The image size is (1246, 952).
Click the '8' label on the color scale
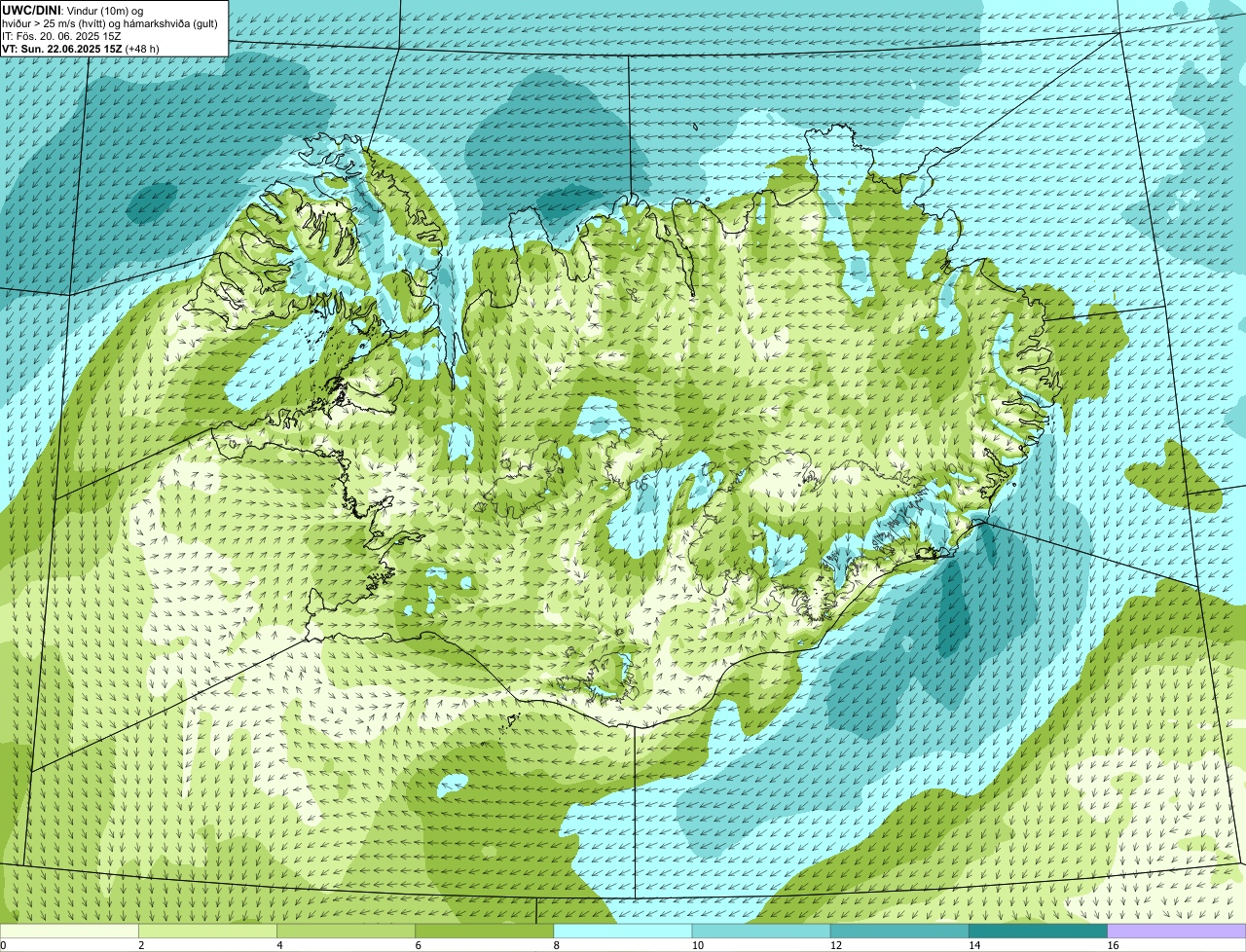click(557, 945)
